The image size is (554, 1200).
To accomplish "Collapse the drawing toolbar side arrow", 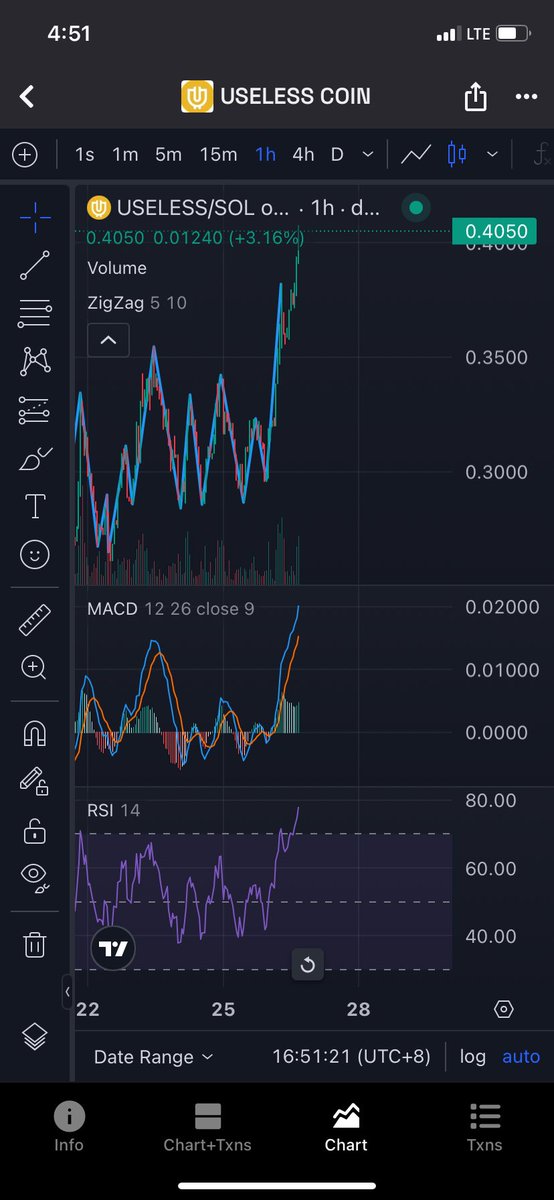I will point(68,992).
